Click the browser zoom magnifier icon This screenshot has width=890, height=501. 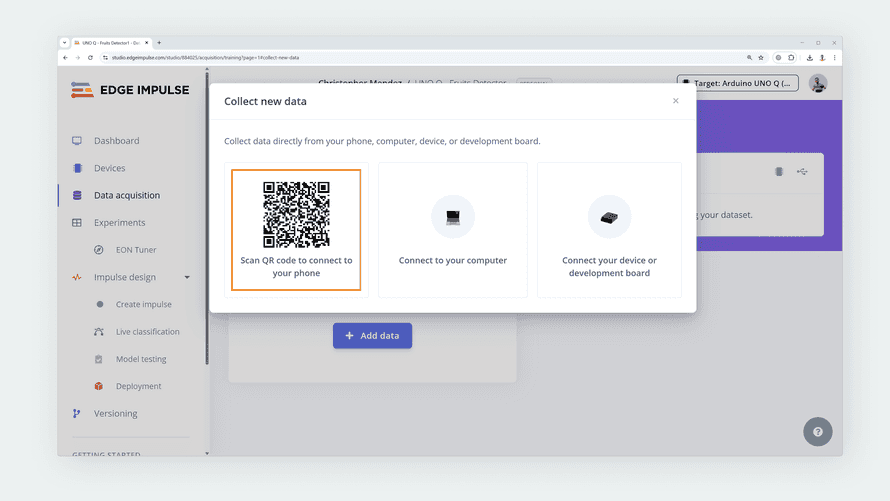(x=749, y=58)
